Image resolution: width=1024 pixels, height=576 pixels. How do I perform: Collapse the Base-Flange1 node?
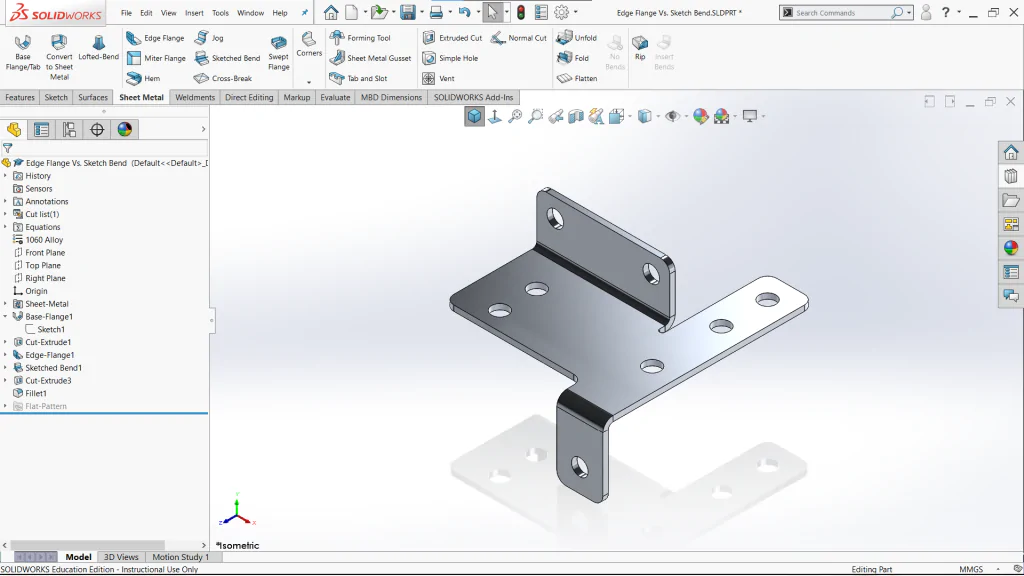pyautogui.click(x=5, y=316)
